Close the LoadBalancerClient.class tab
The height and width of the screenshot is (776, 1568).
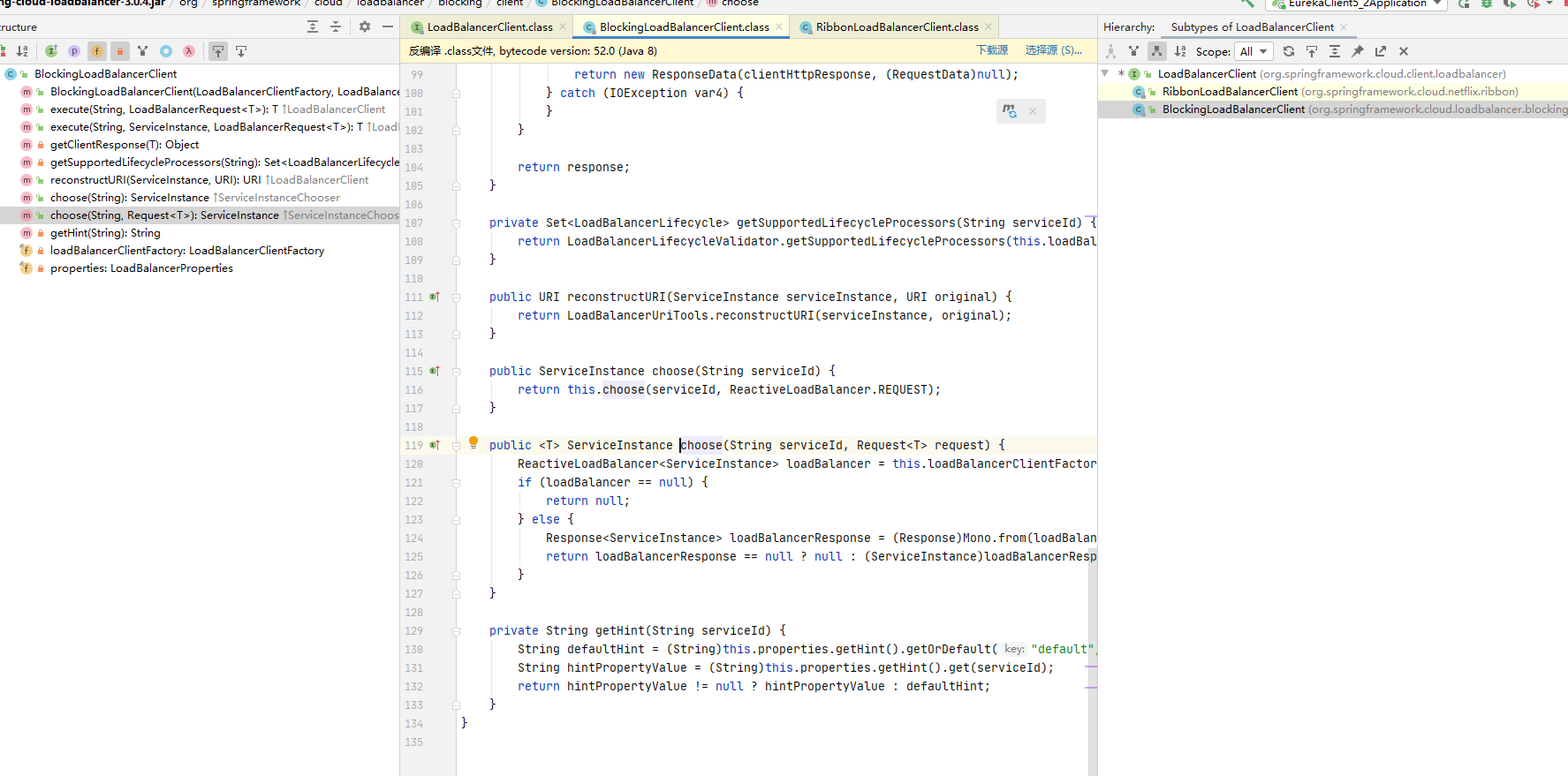point(563,27)
